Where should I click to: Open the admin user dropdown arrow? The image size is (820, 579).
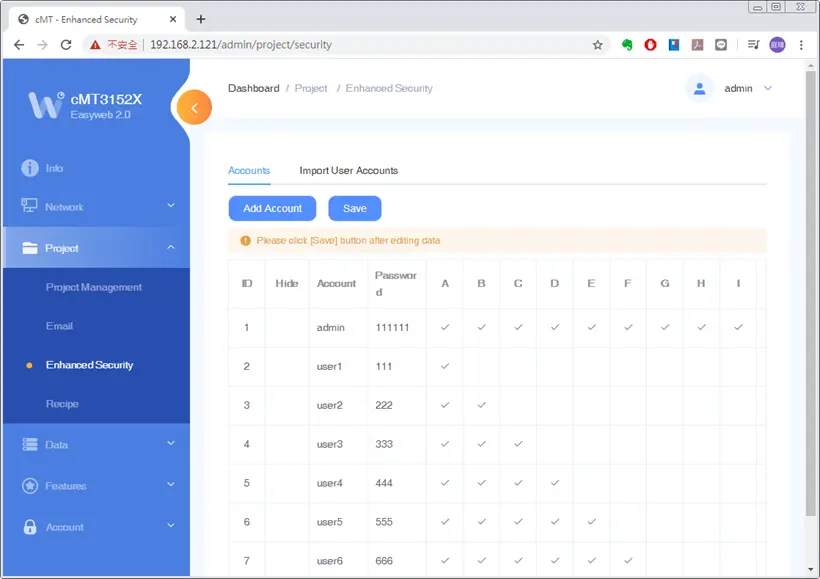click(x=768, y=88)
